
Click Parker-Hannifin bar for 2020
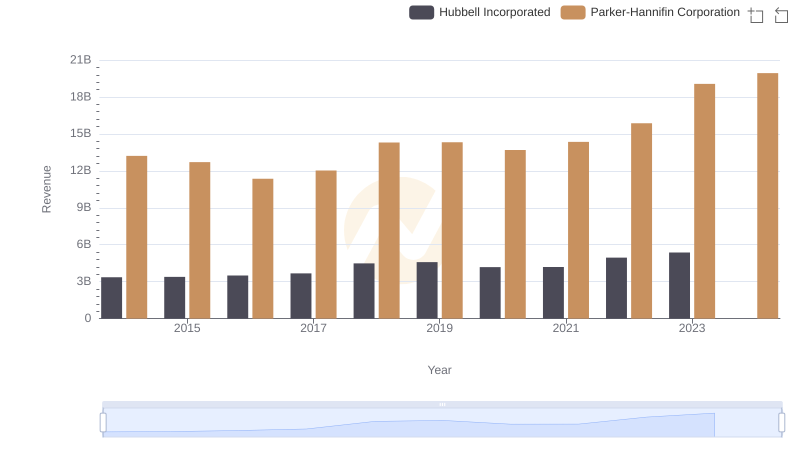[x=515, y=234]
